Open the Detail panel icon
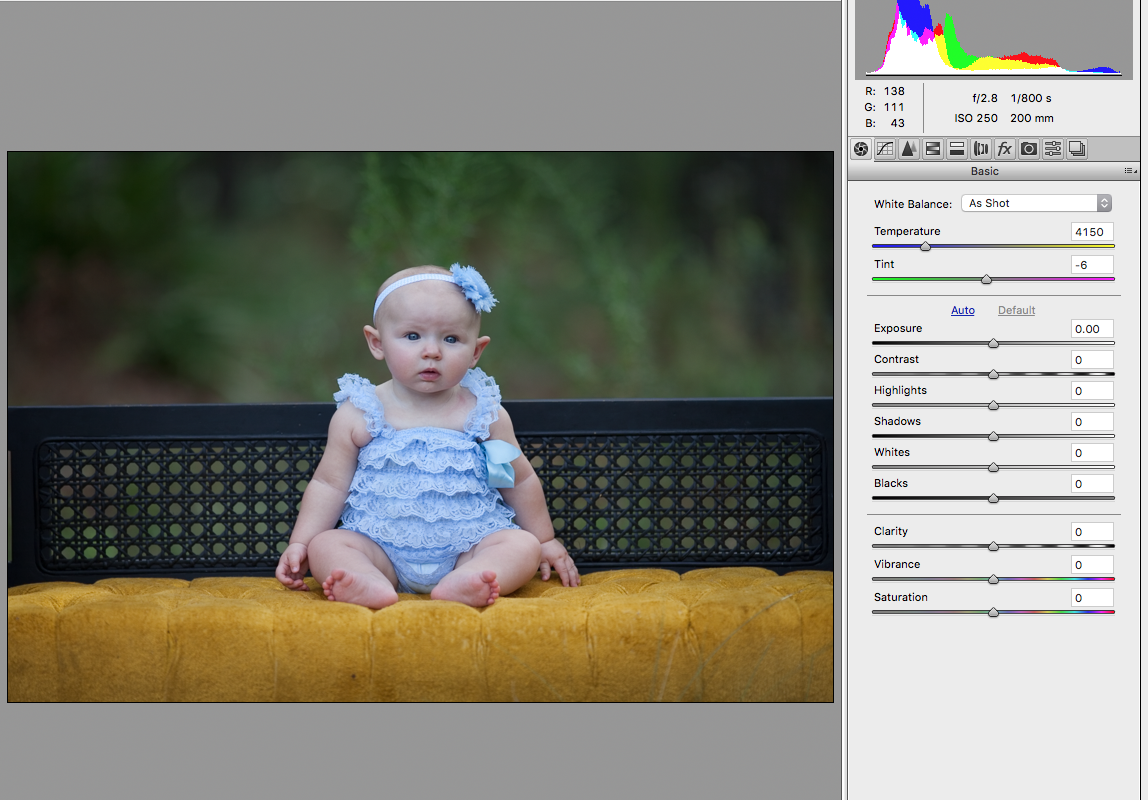Image resolution: width=1148 pixels, height=800 pixels. point(909,149)
